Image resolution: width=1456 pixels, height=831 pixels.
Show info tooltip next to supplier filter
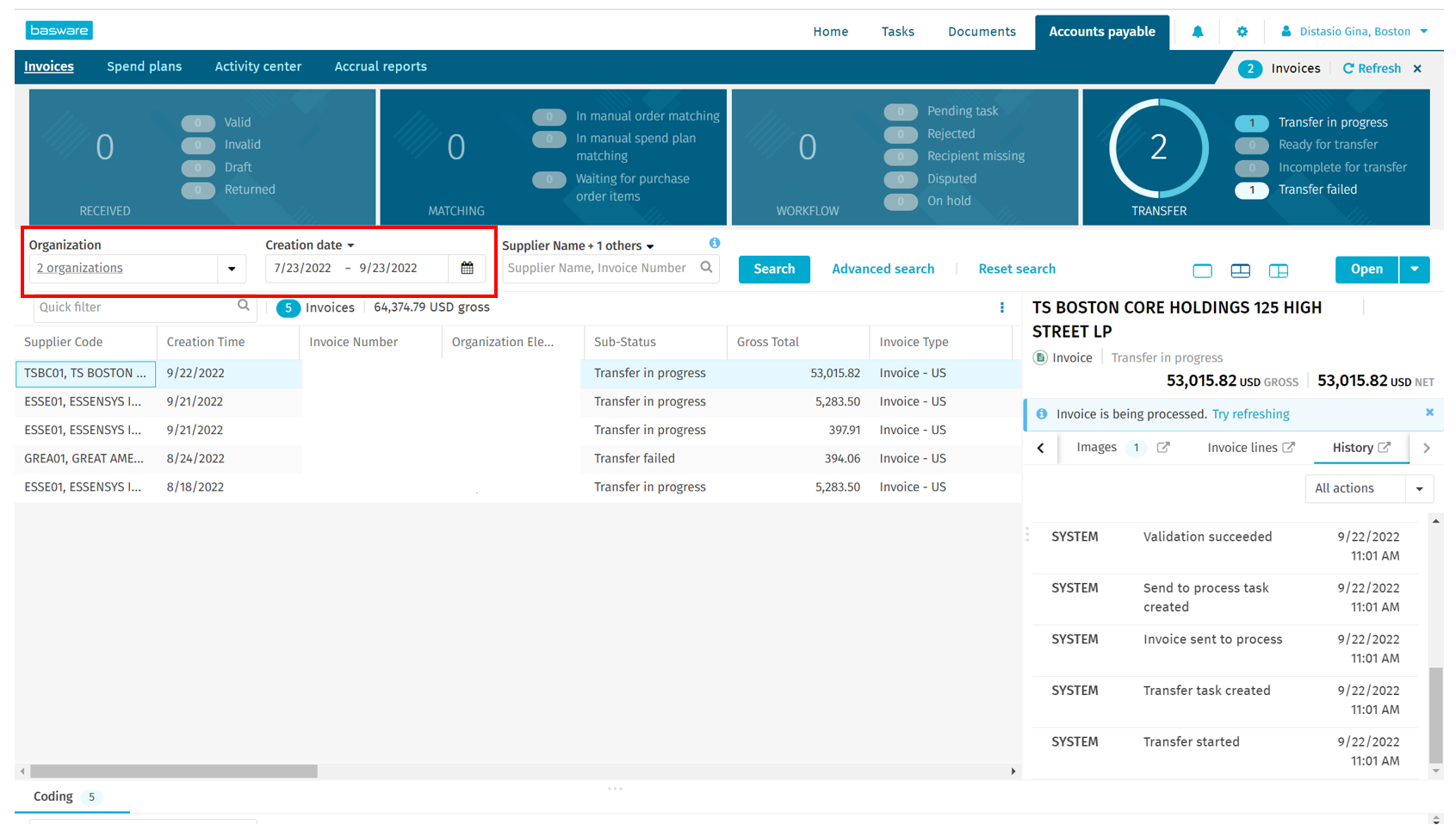coord(715,244)
